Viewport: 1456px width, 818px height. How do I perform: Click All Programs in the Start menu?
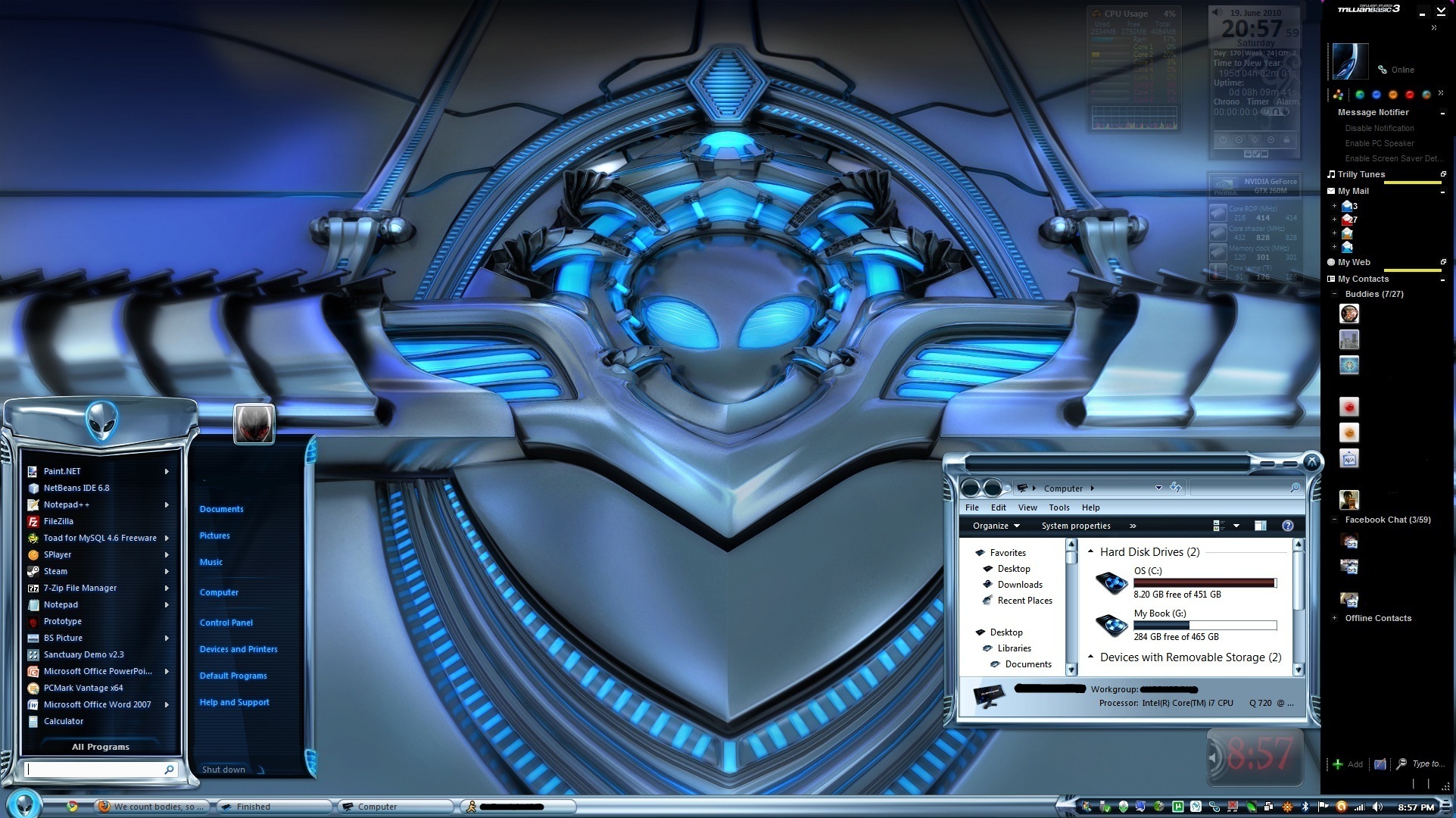pos(101,747)
